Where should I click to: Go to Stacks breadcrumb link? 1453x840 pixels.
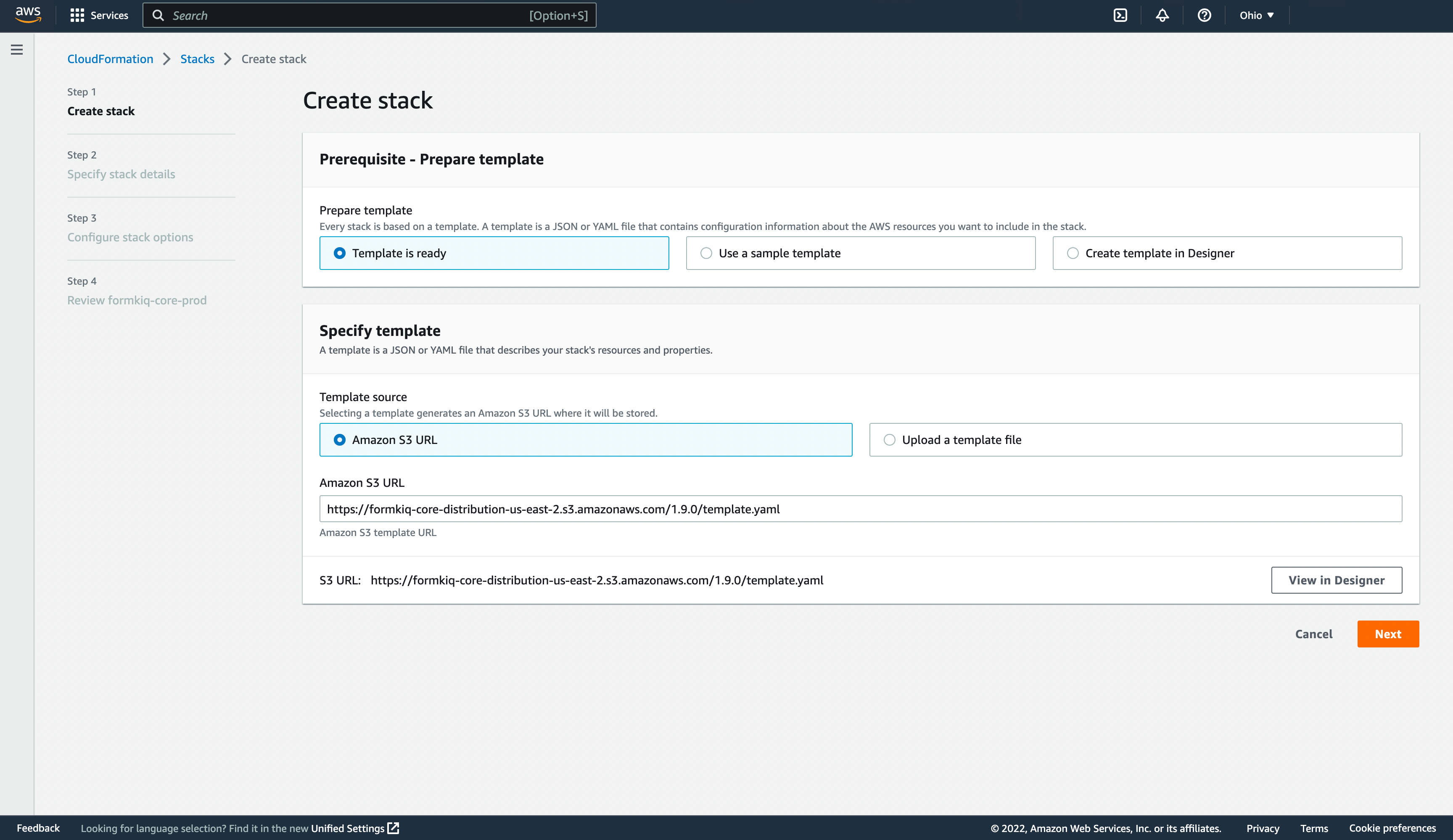(x=197, y=59)
